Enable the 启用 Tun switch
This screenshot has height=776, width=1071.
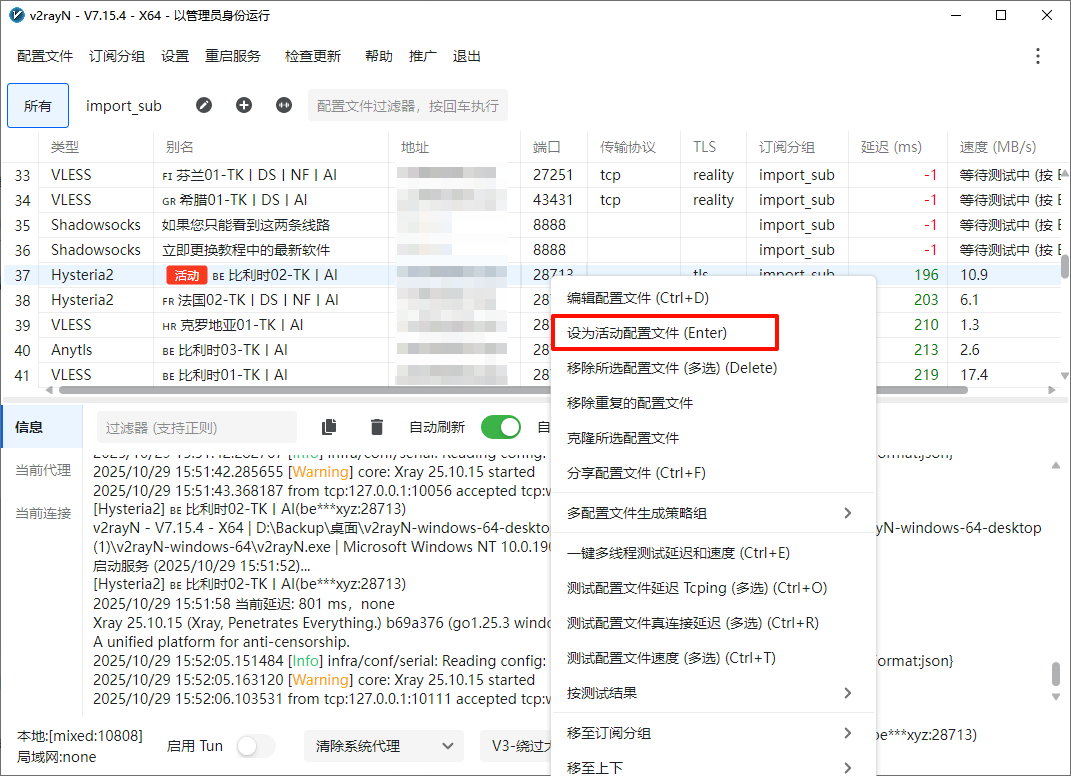[255, 746]
